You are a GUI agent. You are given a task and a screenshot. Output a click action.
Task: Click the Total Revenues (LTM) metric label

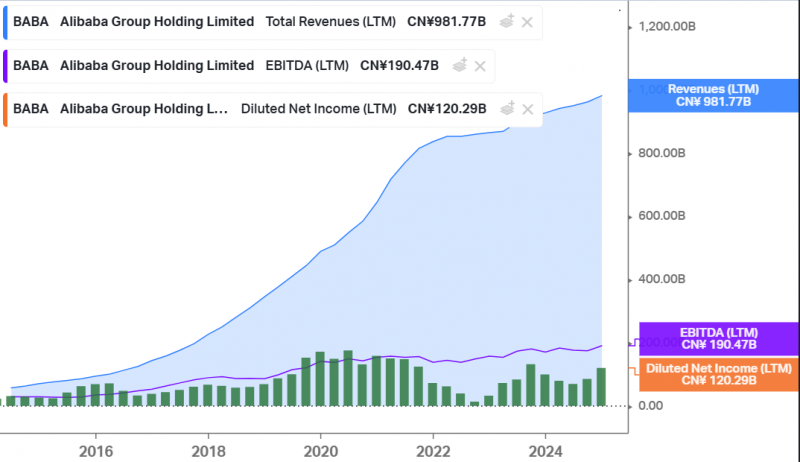click(331, 22)
